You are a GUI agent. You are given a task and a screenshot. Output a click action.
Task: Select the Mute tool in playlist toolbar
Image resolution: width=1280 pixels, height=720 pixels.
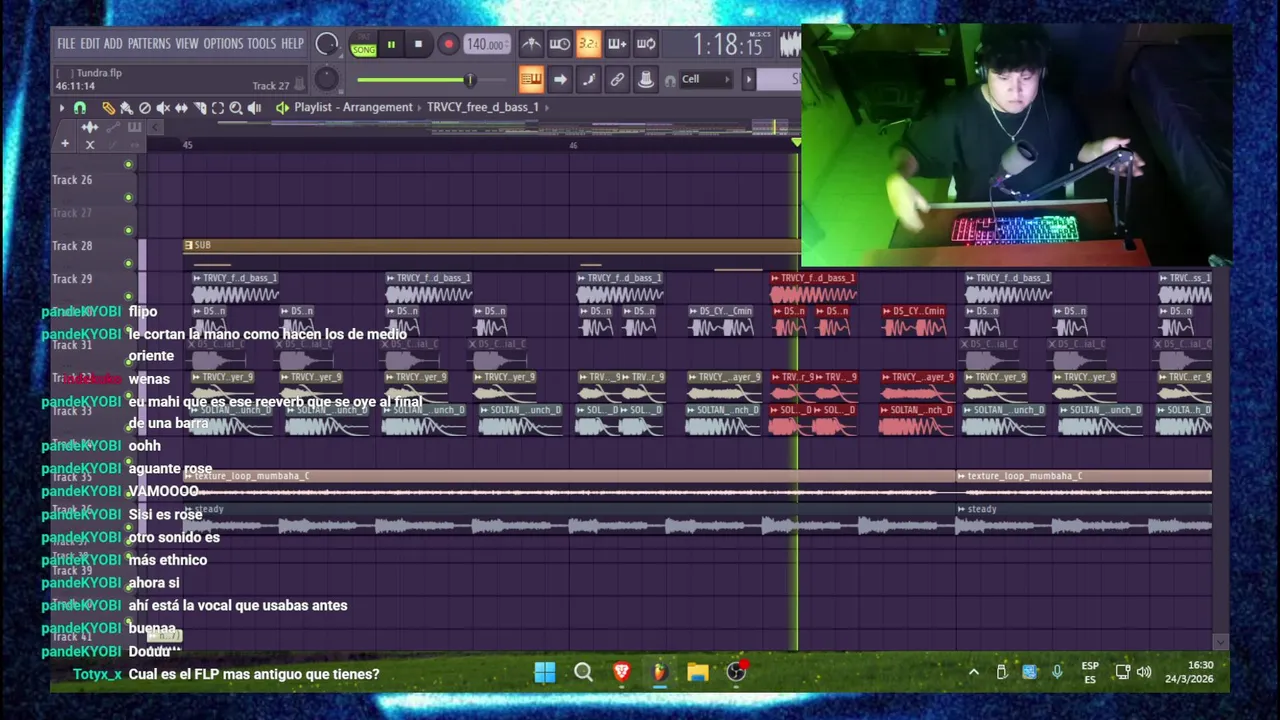pyautogui.click(x=163, y=108)
